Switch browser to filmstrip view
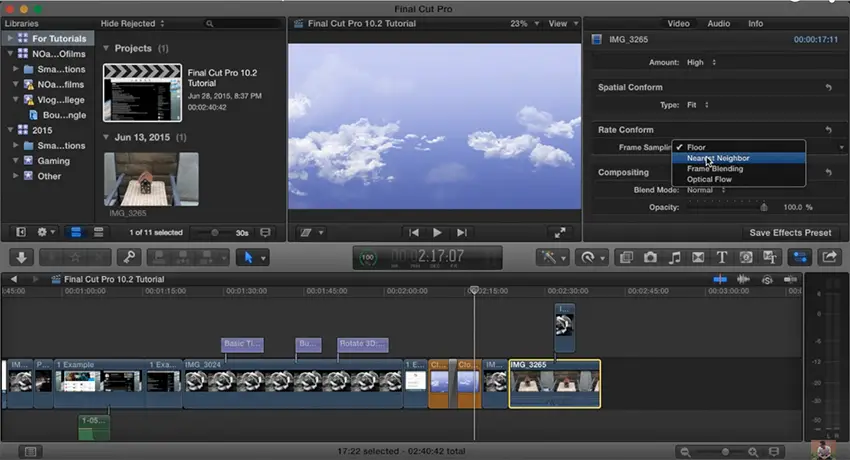Image resolution: width=850 pixels, height=460 pixels. coord(76,232)
